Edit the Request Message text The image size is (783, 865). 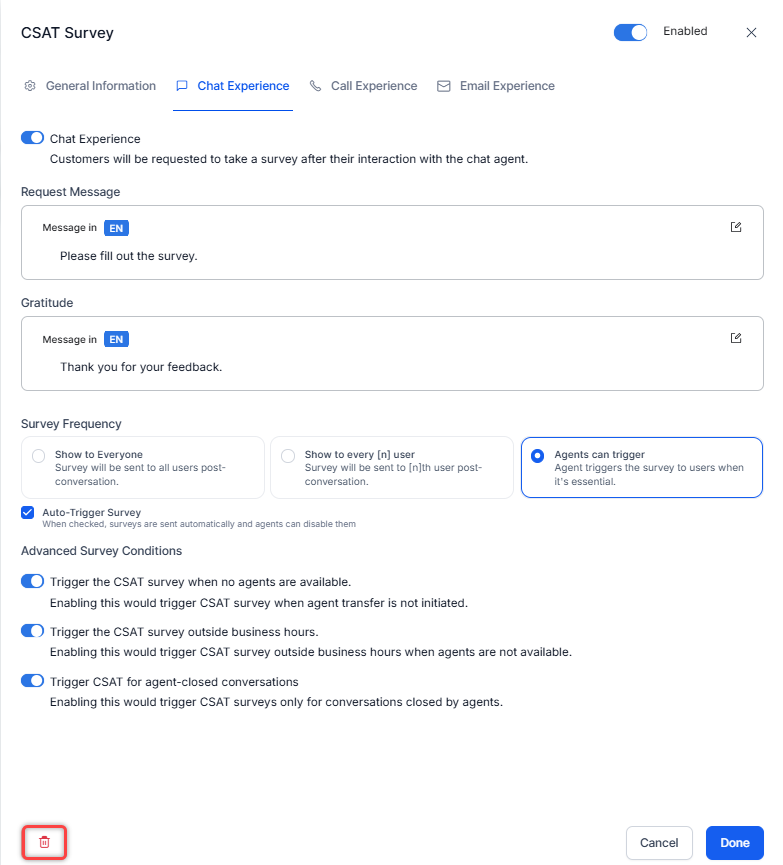click(736, 227)
